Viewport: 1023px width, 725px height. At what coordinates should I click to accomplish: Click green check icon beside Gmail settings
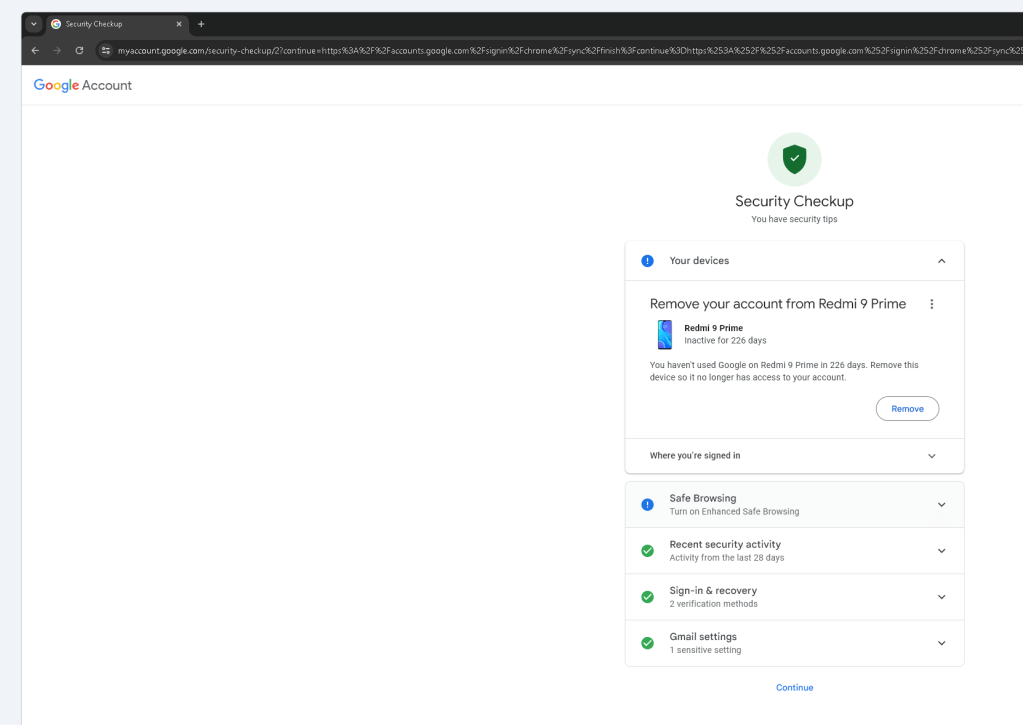[647, 643]
